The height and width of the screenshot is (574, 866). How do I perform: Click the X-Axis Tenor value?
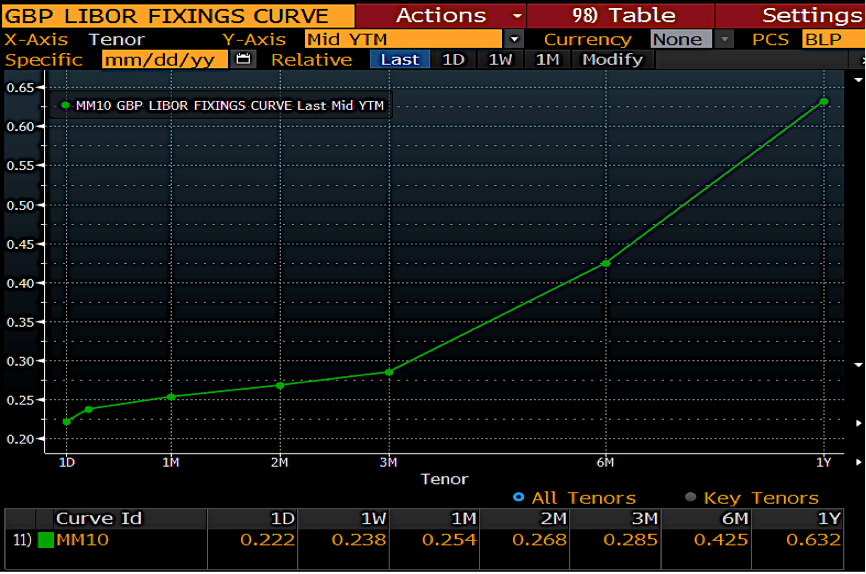[x=117, y=39]
